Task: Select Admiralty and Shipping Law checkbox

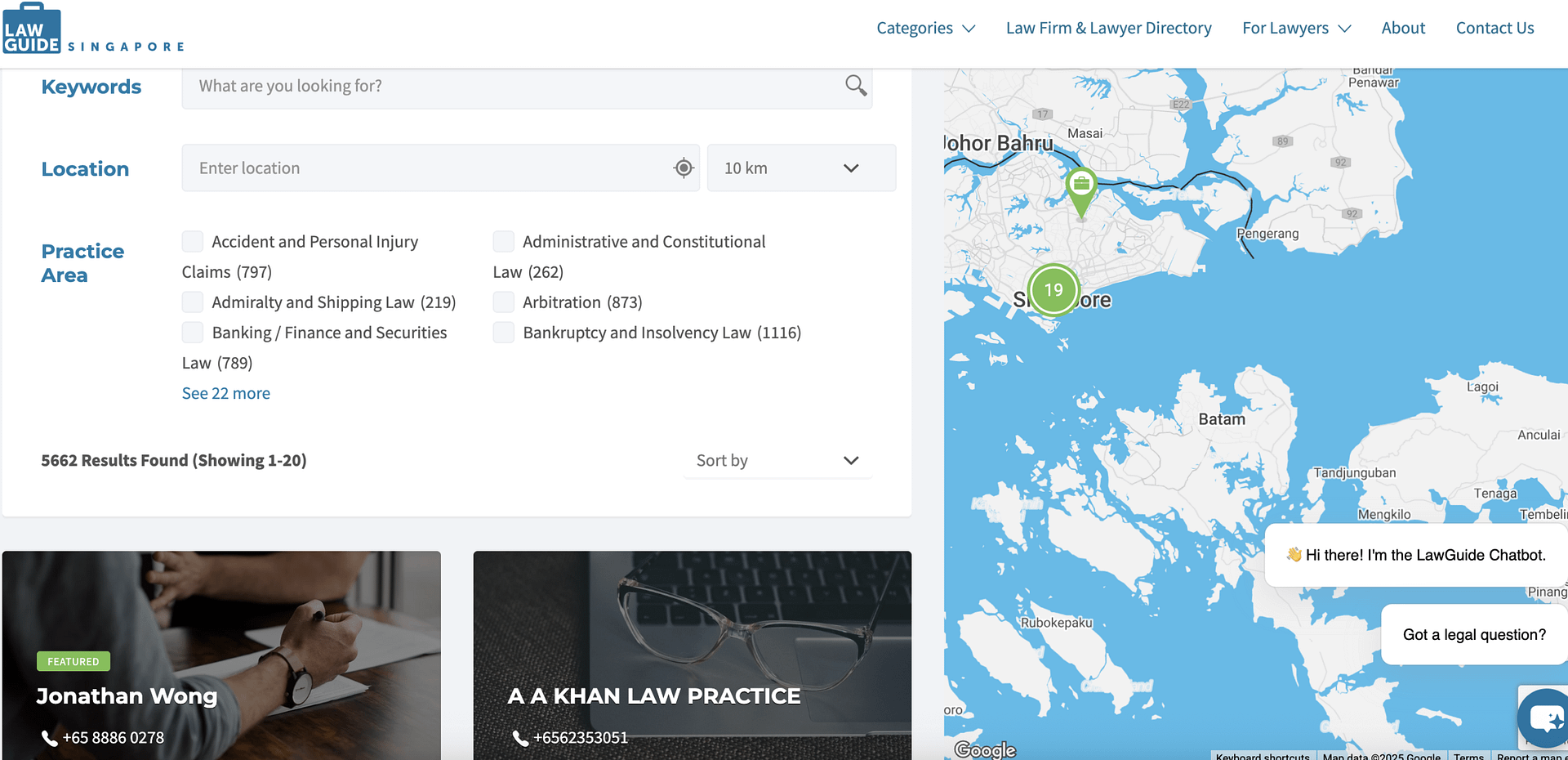Action: (x=193, y=302)
